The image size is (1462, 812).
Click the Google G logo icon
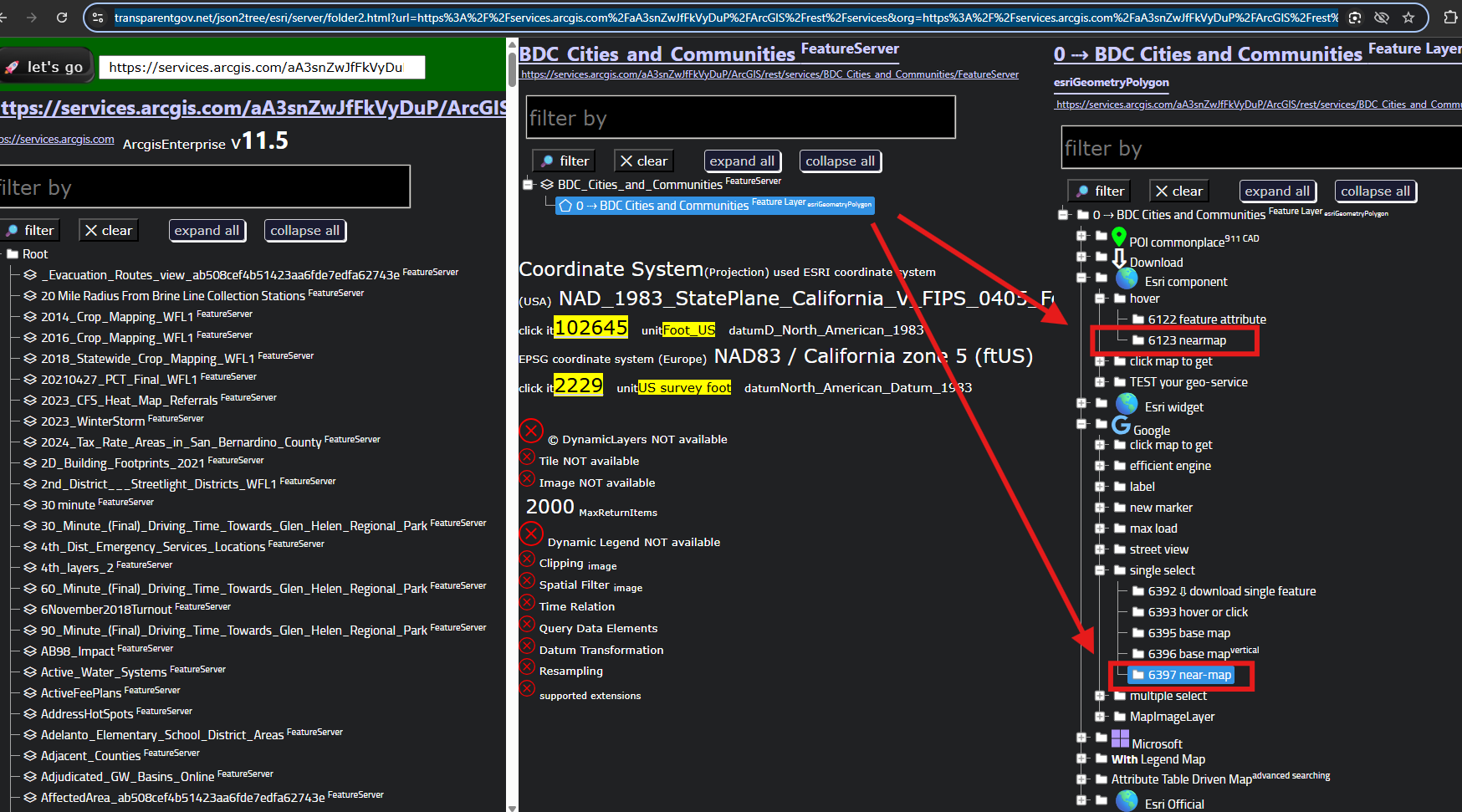tap(1121, 425)
